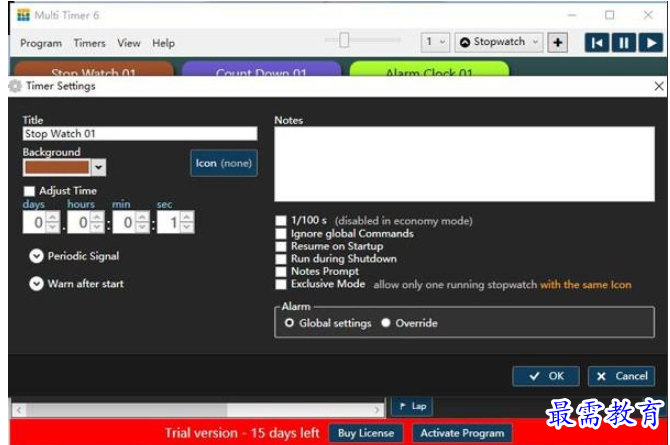Viewport: 670px width, 445px height.
Task: Toggle Ignore global Commands checkbox
Action: [281, 233]
